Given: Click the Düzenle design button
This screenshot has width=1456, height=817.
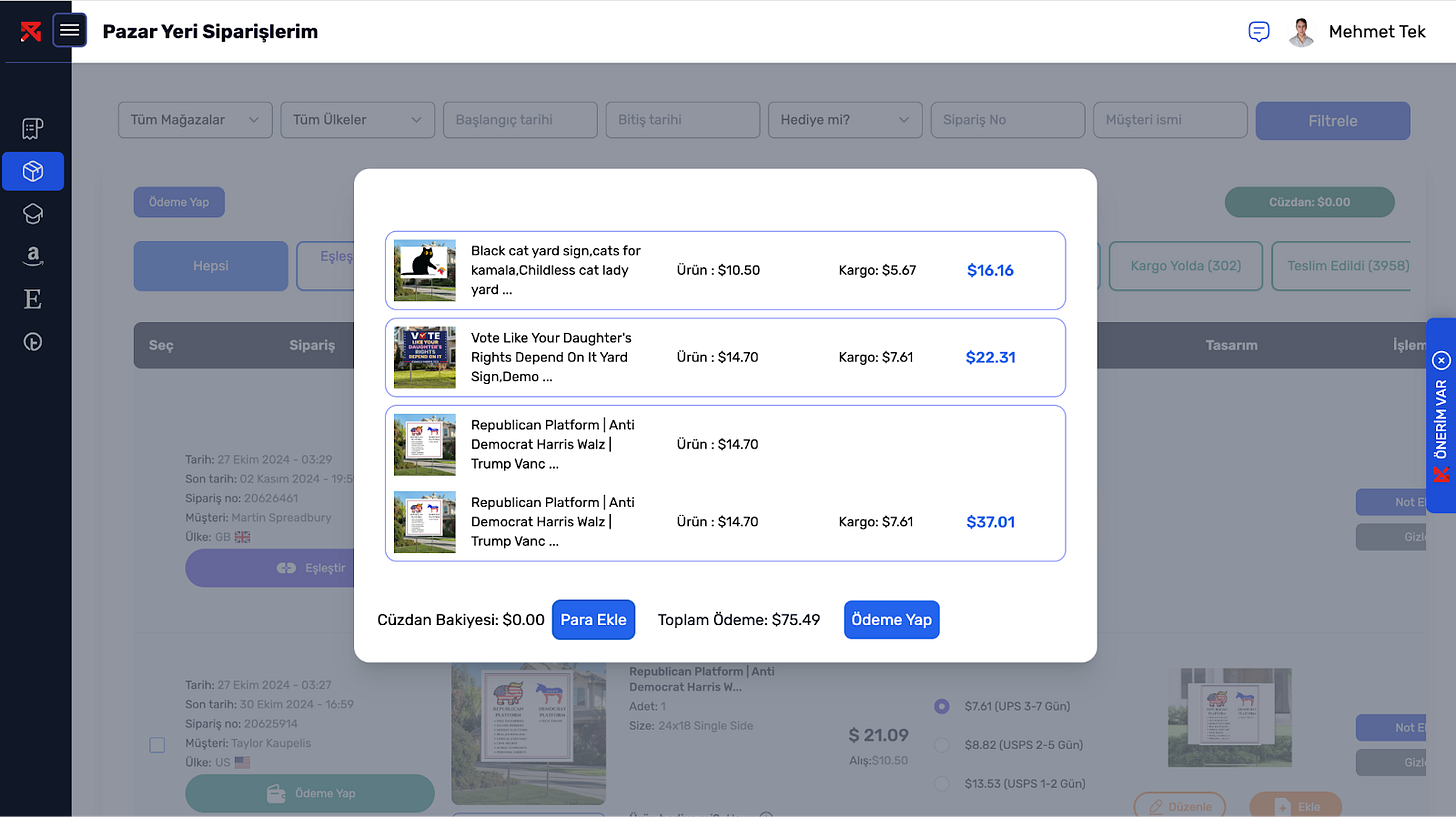Looking at the screenshot, I should pyautogui.click(x=1182, y=806).
